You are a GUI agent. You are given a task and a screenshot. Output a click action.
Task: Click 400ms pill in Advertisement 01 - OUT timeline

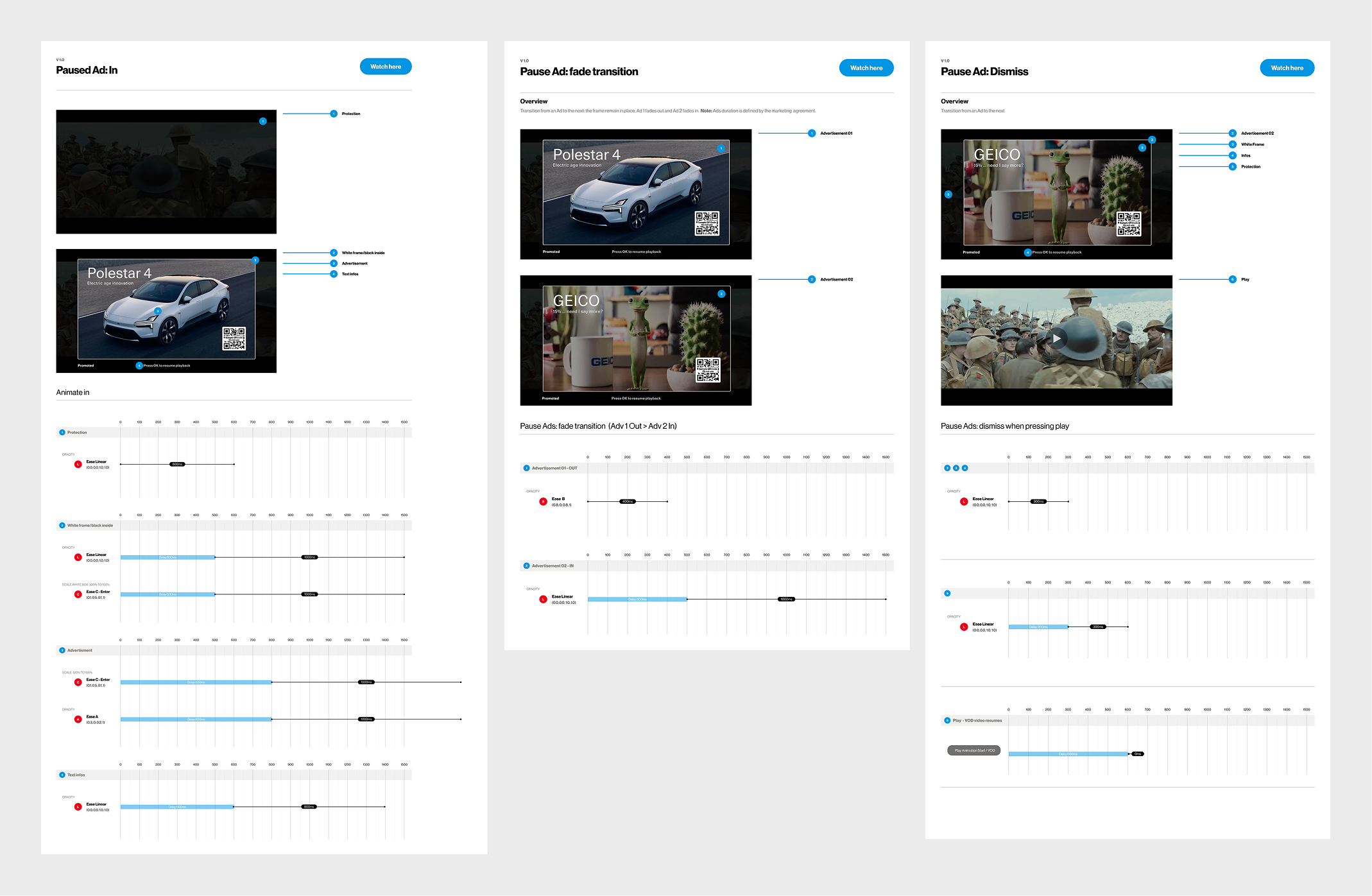point(628,501)
